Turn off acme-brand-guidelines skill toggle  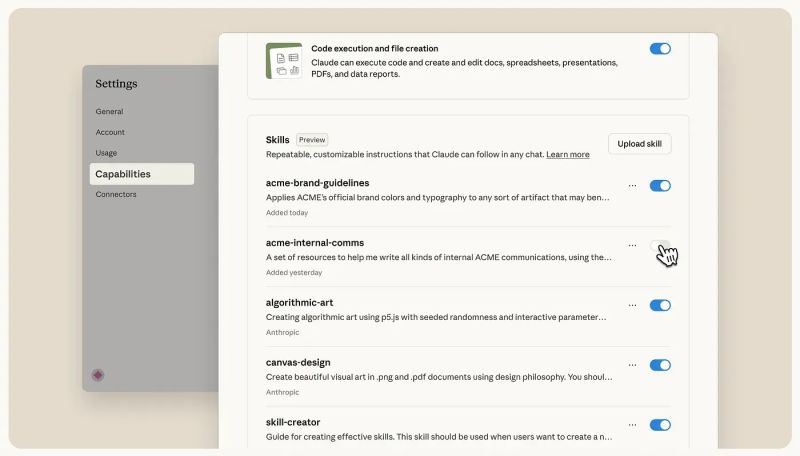point(660,185)
